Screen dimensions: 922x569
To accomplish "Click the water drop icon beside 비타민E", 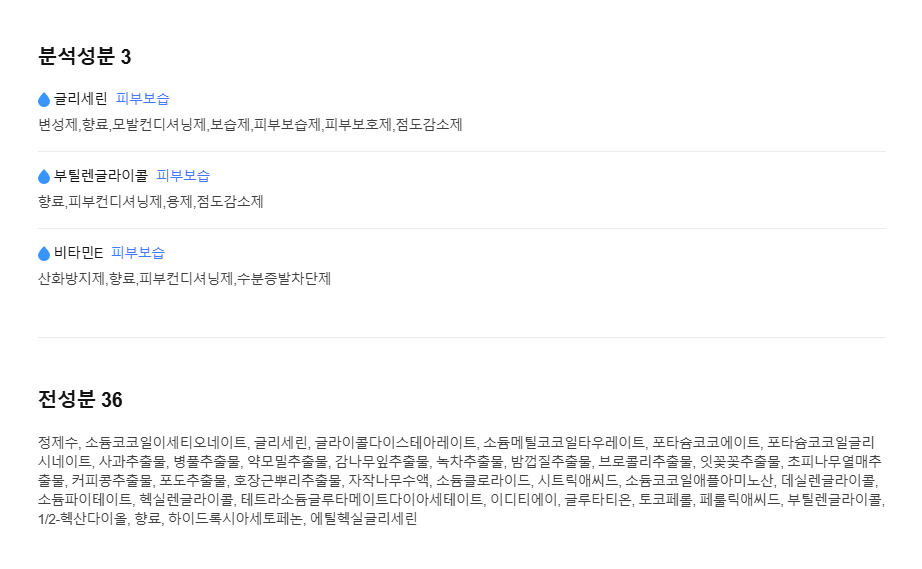I will tap(44, 253).
